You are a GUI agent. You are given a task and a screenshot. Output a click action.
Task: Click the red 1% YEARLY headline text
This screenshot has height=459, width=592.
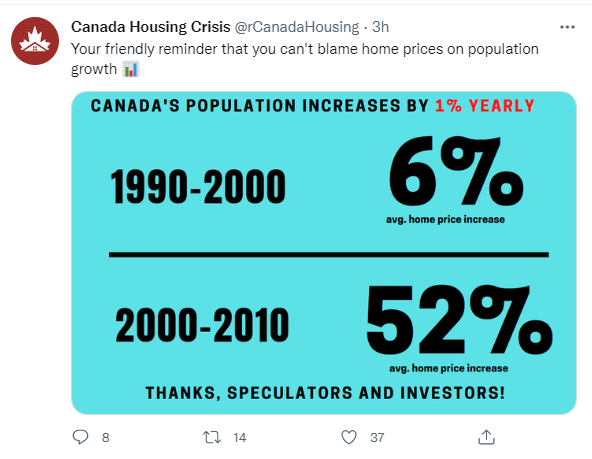click(x=485, y=106)
